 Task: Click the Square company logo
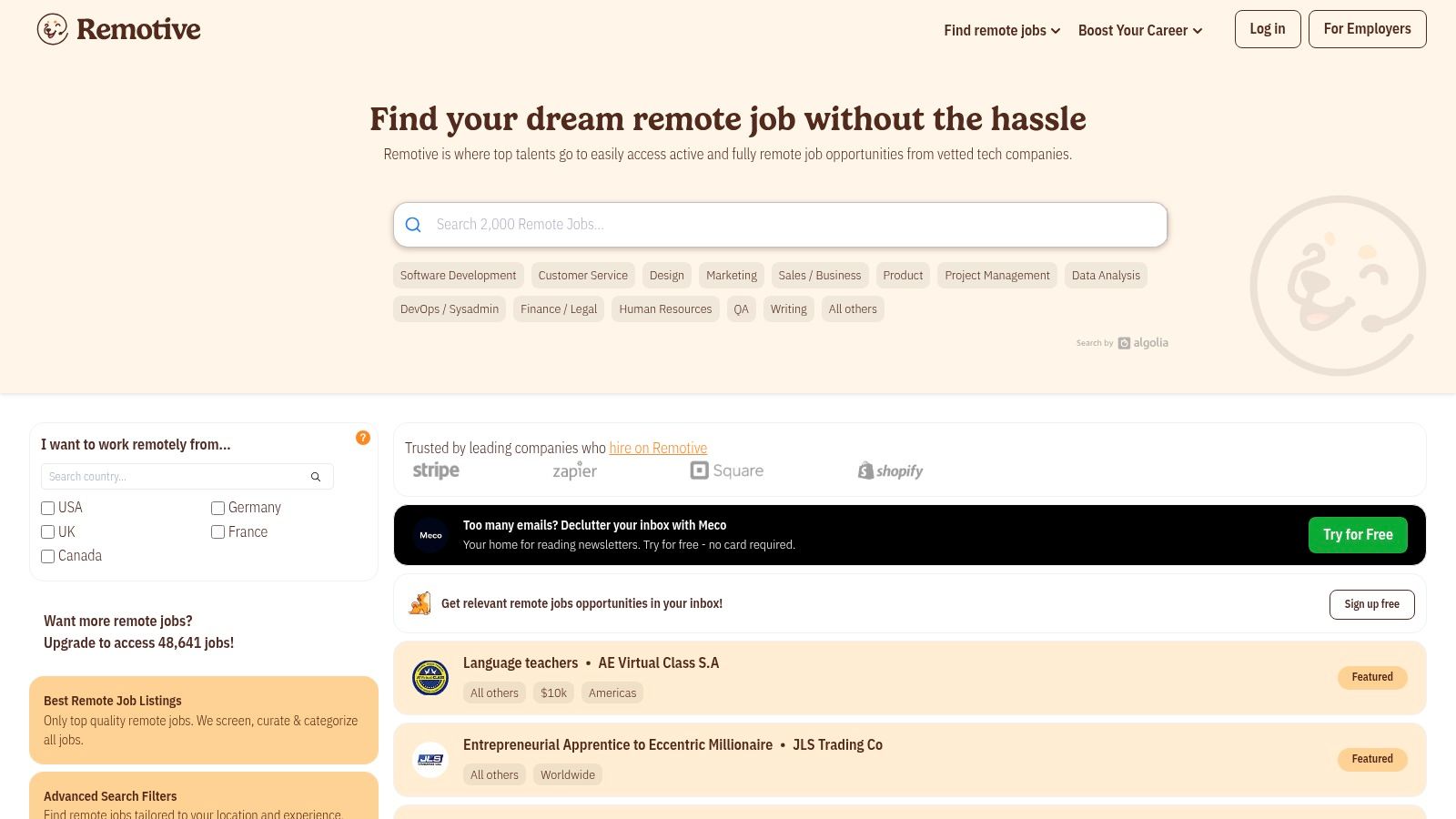(x=727, y=470)
